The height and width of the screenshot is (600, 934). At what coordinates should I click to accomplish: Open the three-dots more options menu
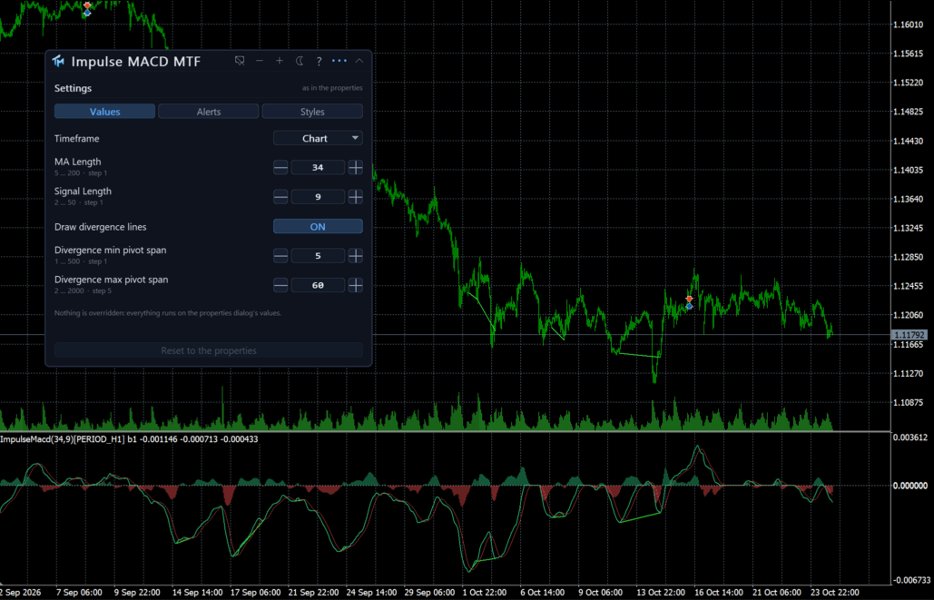(339, 61)
